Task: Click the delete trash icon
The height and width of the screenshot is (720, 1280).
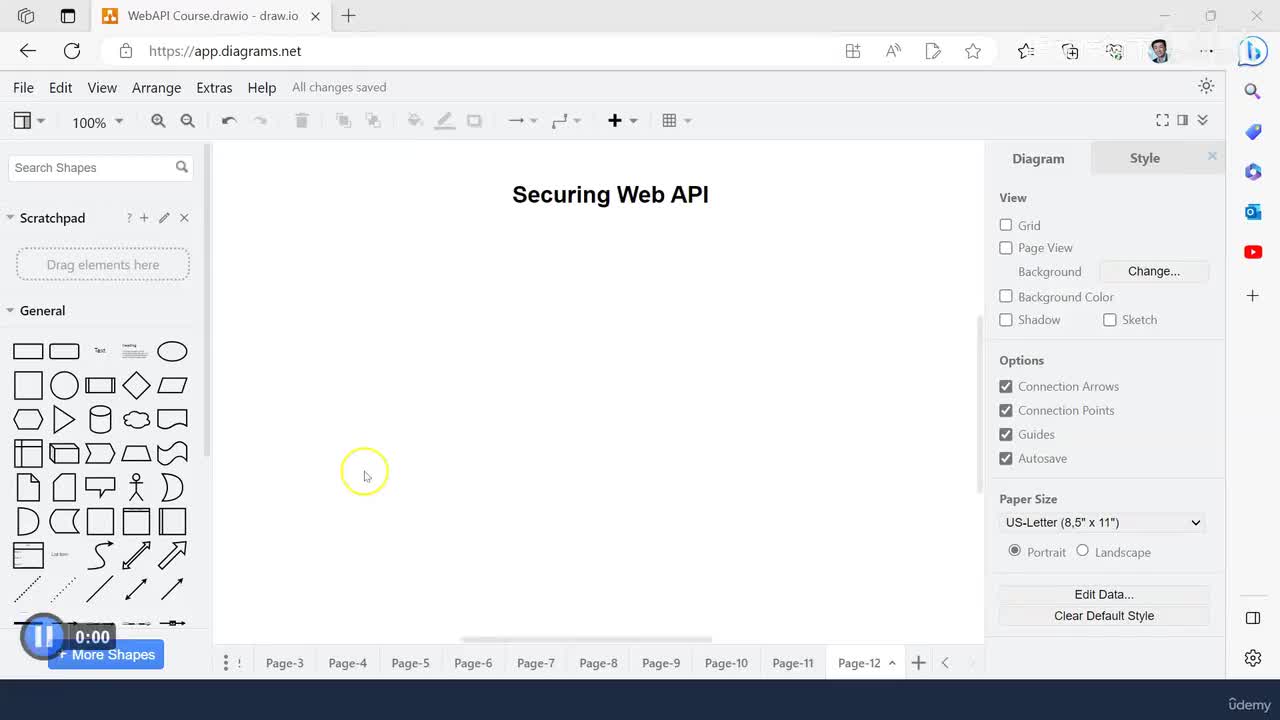Action: [301, 121]
